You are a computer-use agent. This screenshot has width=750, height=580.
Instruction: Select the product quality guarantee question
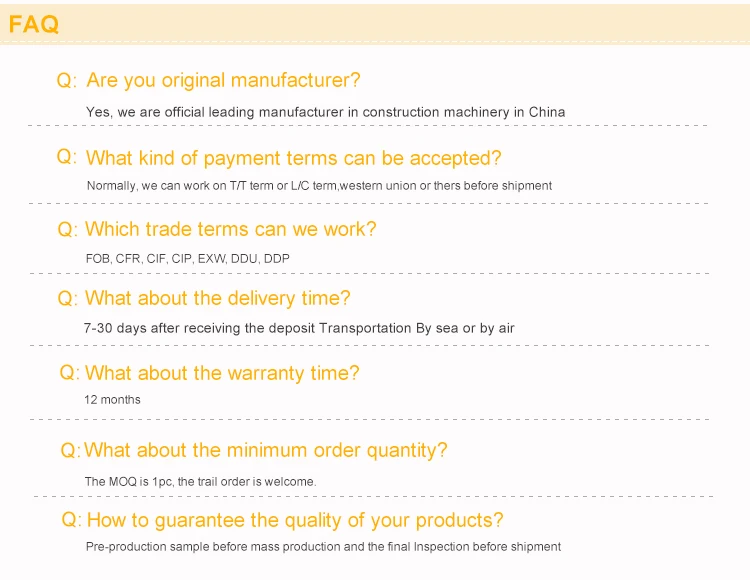click(295, 520)
